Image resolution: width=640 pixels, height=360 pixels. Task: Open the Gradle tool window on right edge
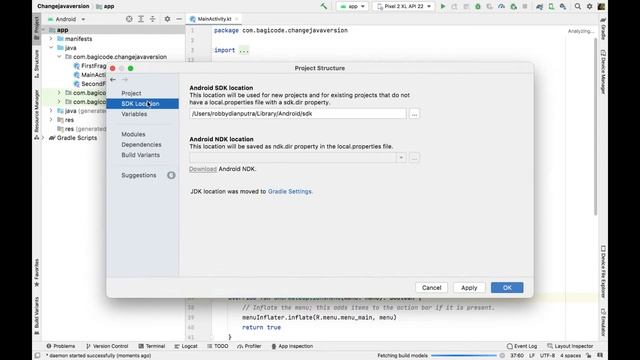603,29
